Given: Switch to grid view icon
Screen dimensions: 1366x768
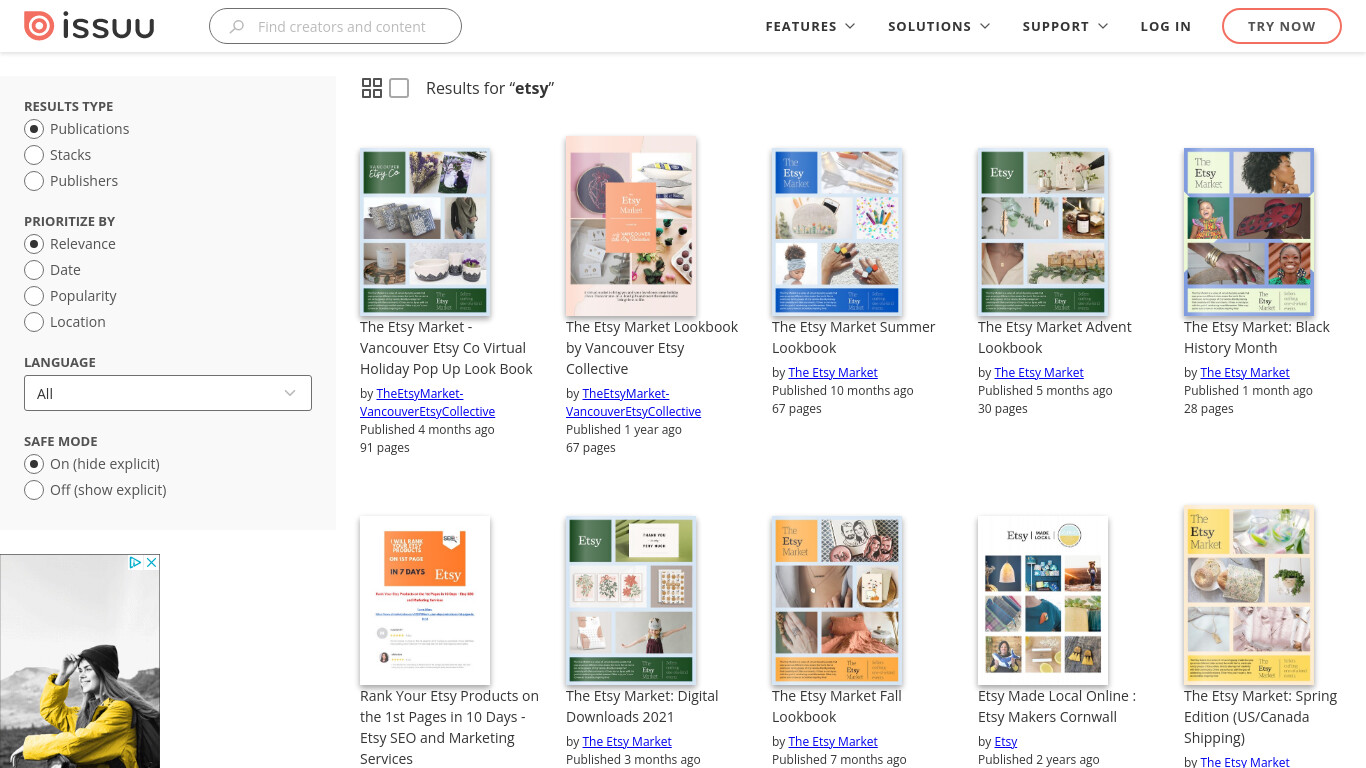Looking at the screenshot, I should tap(372, 88).
